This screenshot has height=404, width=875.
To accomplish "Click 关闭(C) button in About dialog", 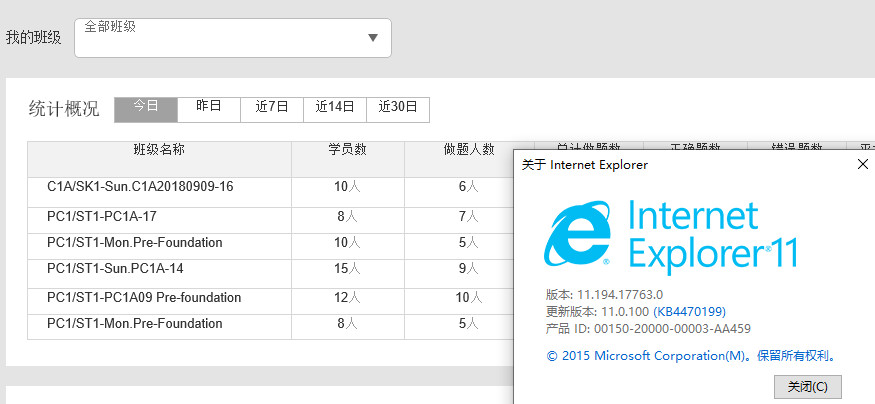I will coord(807,387).
